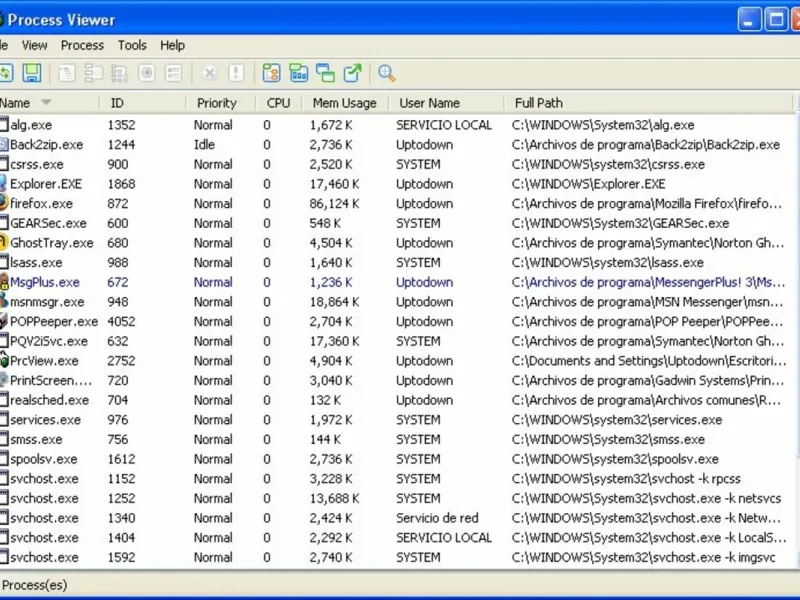Click process ID 1340 of svchost.exe

tap(121, 518)
